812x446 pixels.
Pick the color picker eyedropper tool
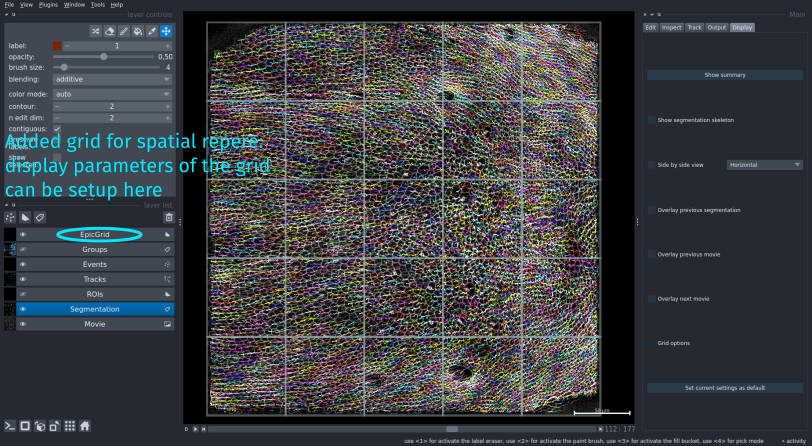[151, 31]
